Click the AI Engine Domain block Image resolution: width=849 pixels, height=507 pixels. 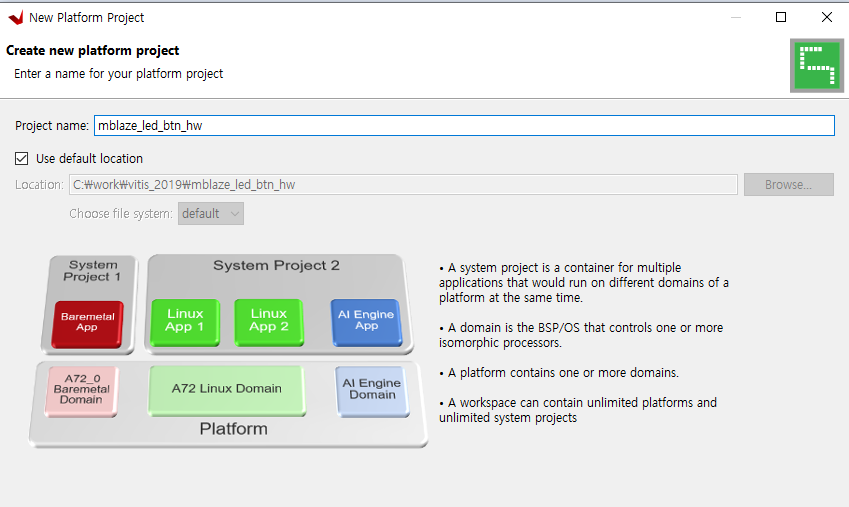click(372, 391)
